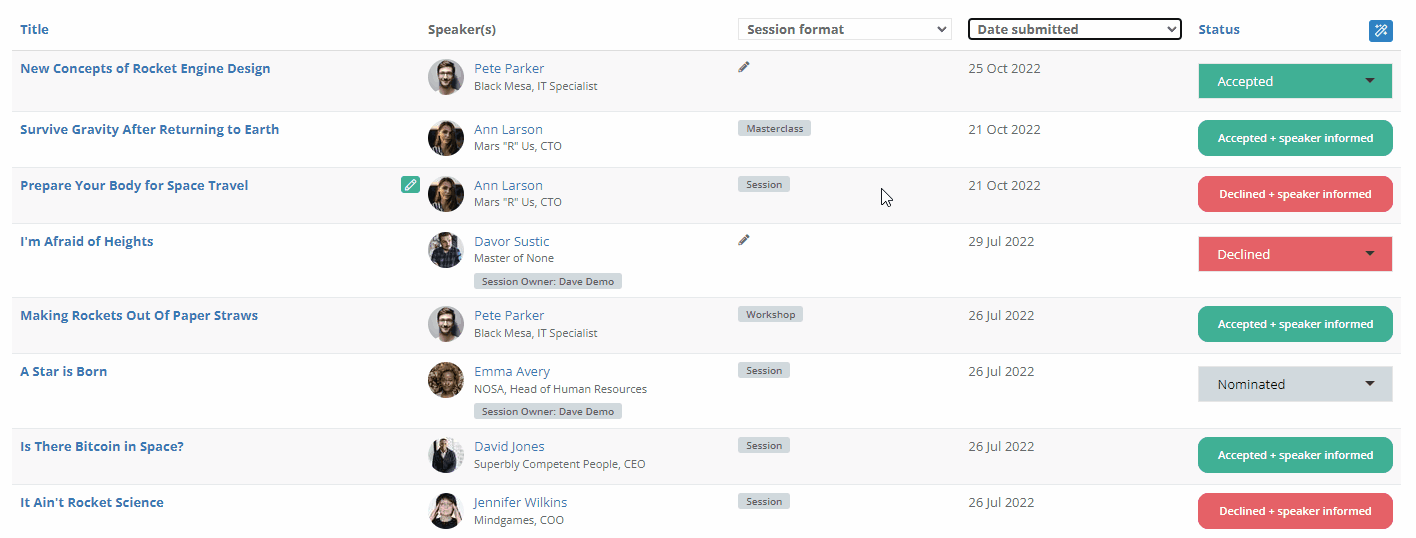Screen dimensions: 1416x538
Task: Click the Masterclass format tag
Action: [x=774, y=129]
